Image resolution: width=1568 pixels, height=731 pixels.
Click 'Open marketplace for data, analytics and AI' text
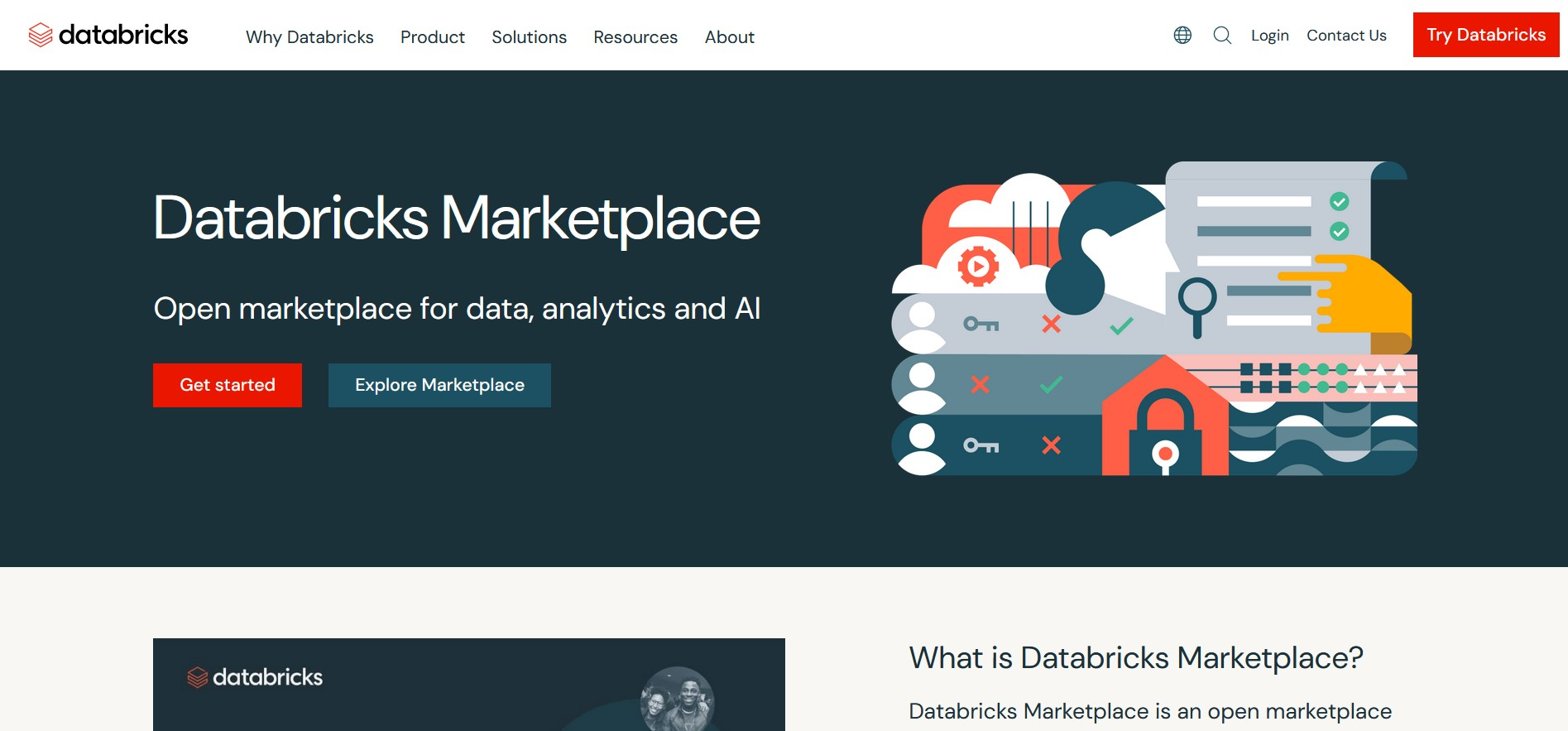click(x=457, y=309)
